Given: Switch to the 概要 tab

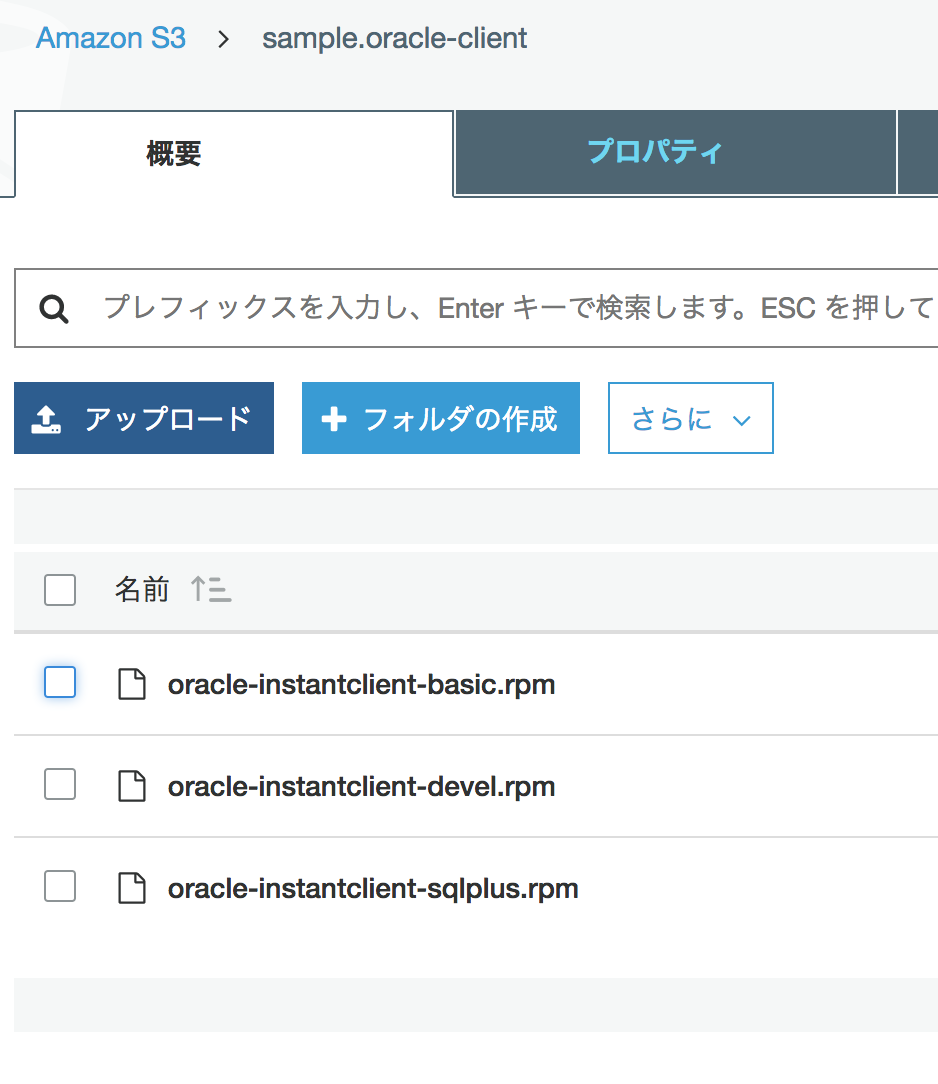Looking at the screenshot, I should (x=234, y=153).
